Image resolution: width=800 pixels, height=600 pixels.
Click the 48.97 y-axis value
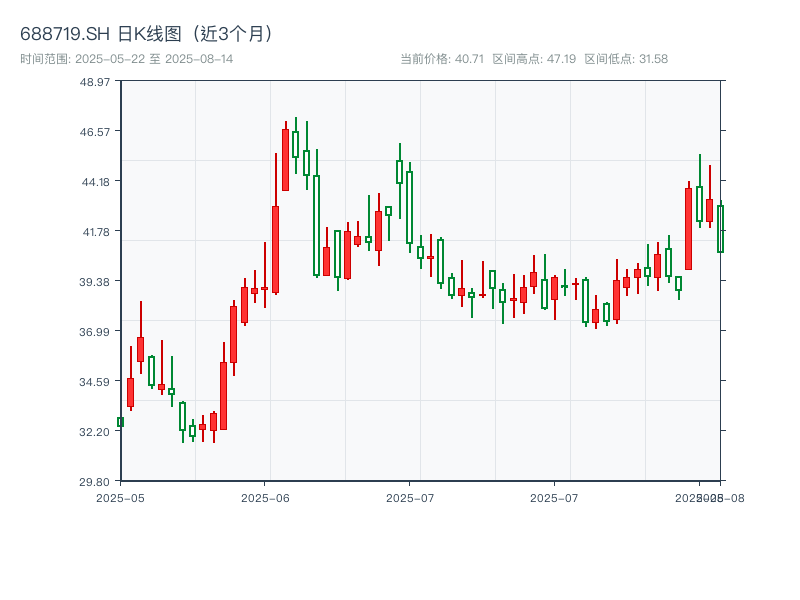pos(95,84)
